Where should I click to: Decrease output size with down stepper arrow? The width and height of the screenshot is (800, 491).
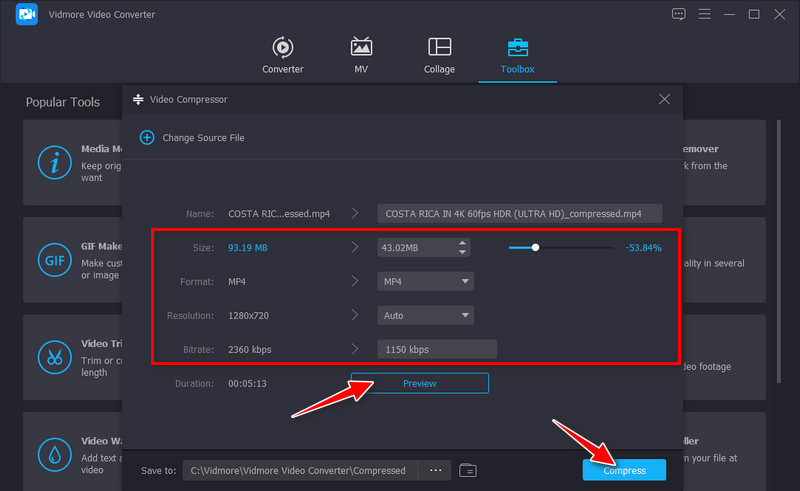(461, 252)
